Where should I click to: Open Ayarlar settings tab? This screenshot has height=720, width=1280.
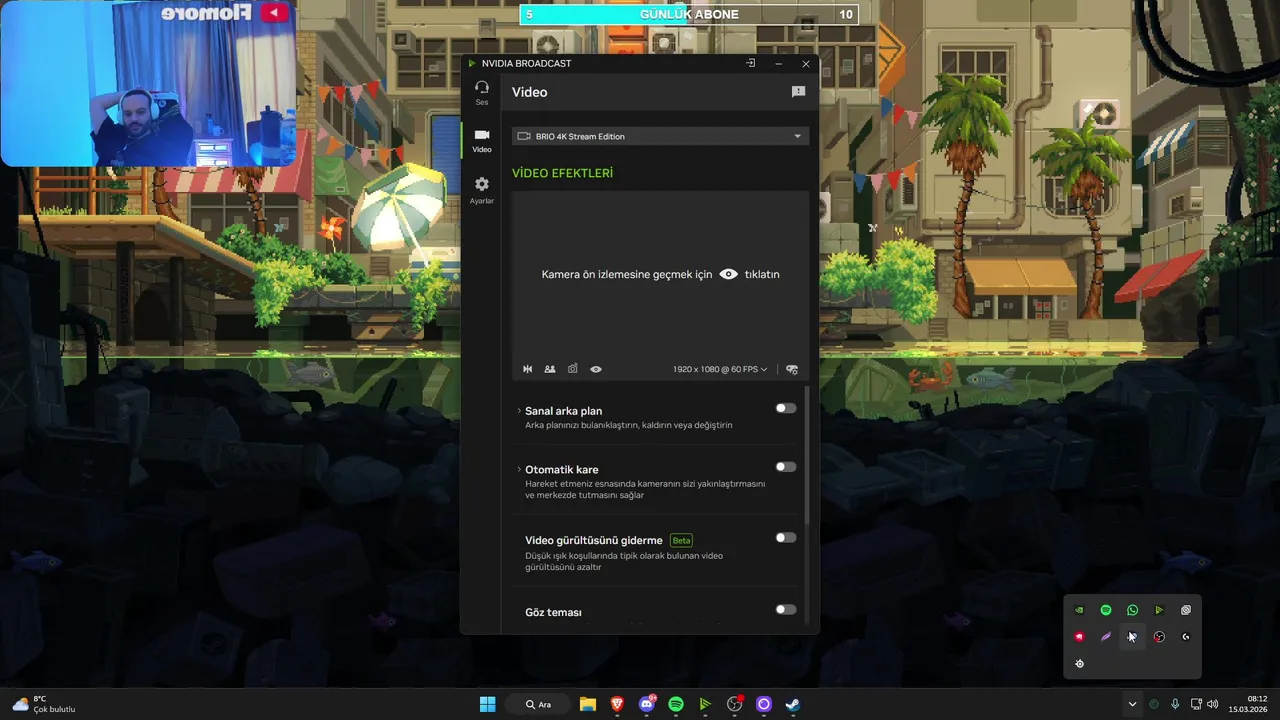pos(482,190)
